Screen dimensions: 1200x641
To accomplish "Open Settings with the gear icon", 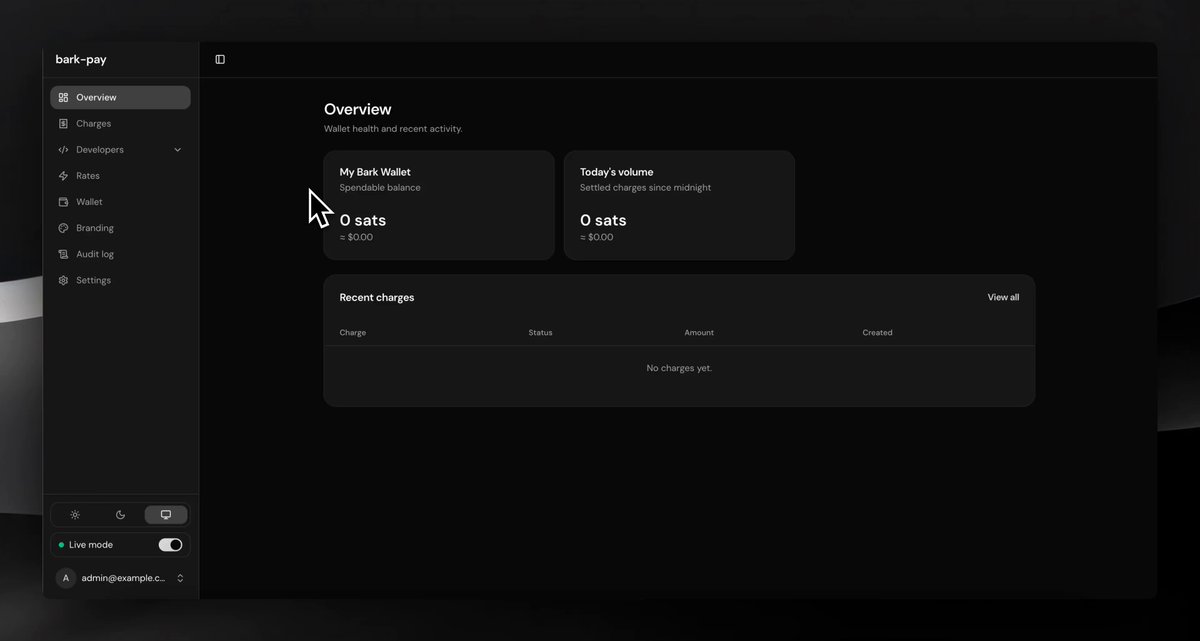I will tap(120, 280).
